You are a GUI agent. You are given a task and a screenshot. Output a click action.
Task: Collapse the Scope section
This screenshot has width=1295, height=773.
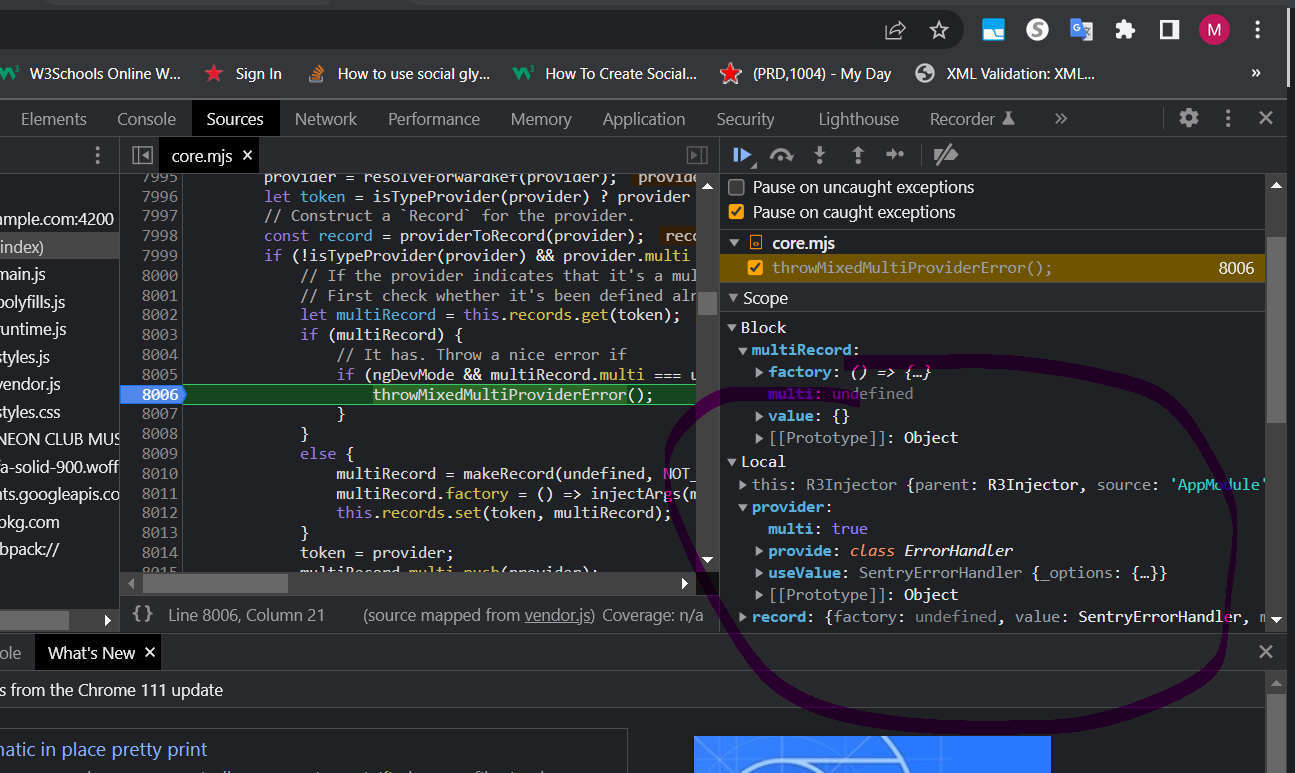[732, 297]
